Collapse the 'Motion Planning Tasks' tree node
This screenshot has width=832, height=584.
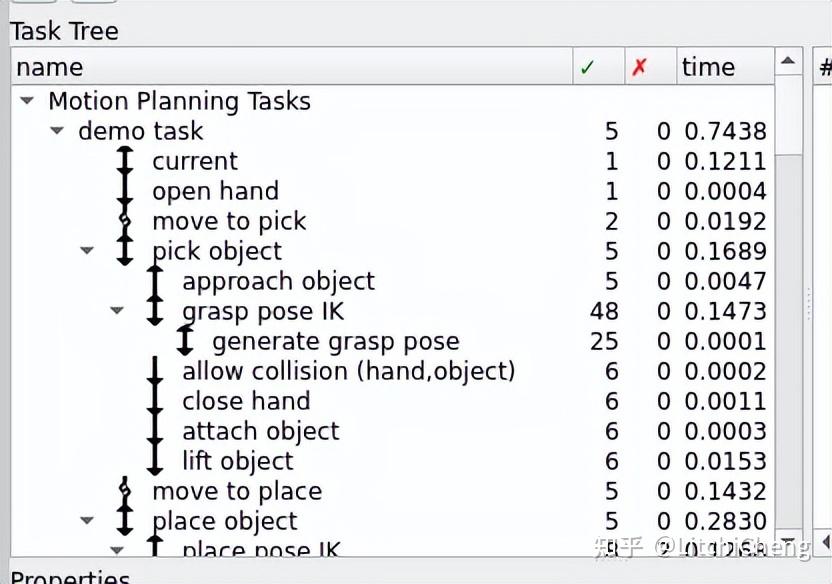click(x=28, y=101)
